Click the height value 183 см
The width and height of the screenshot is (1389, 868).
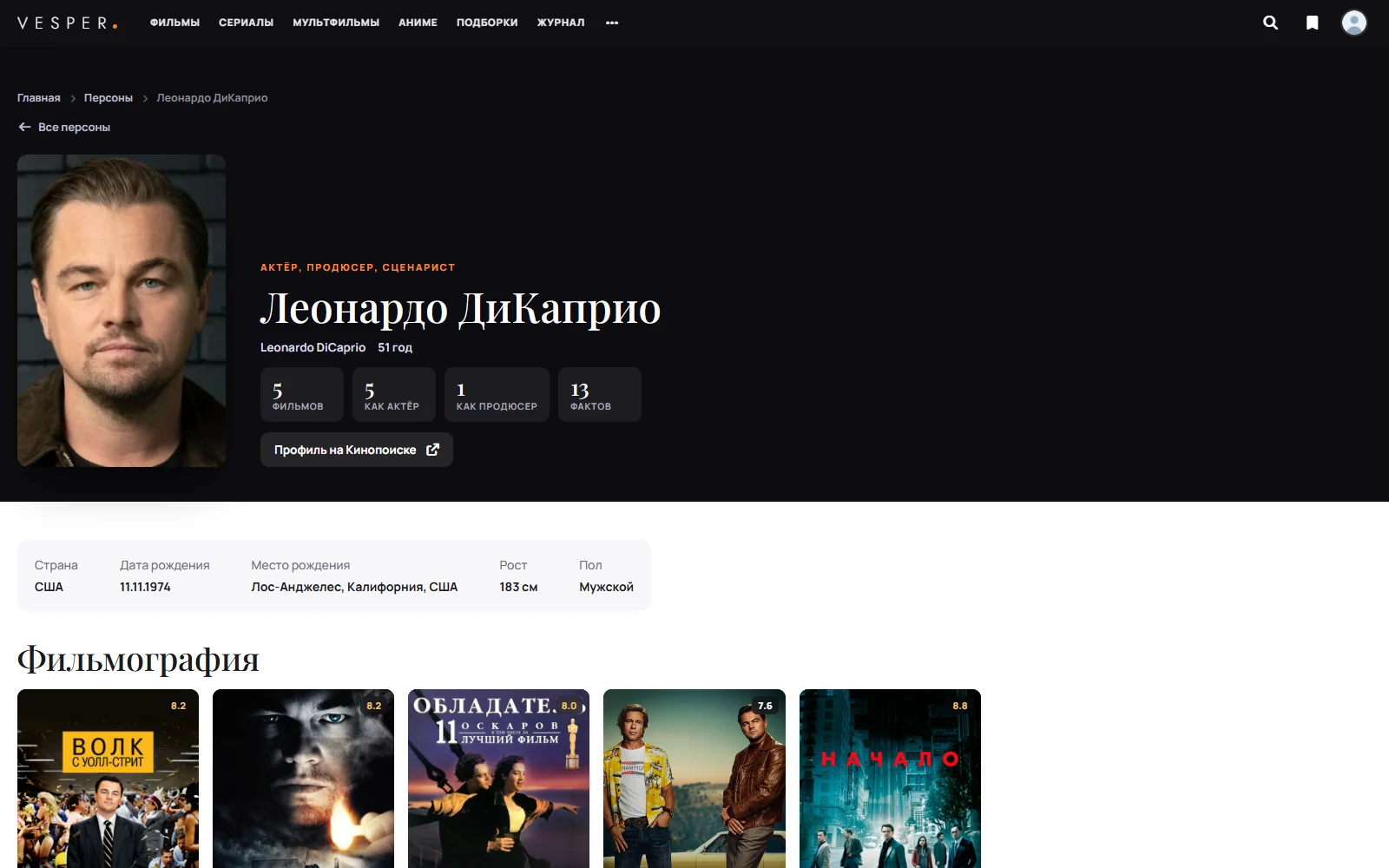518,587
